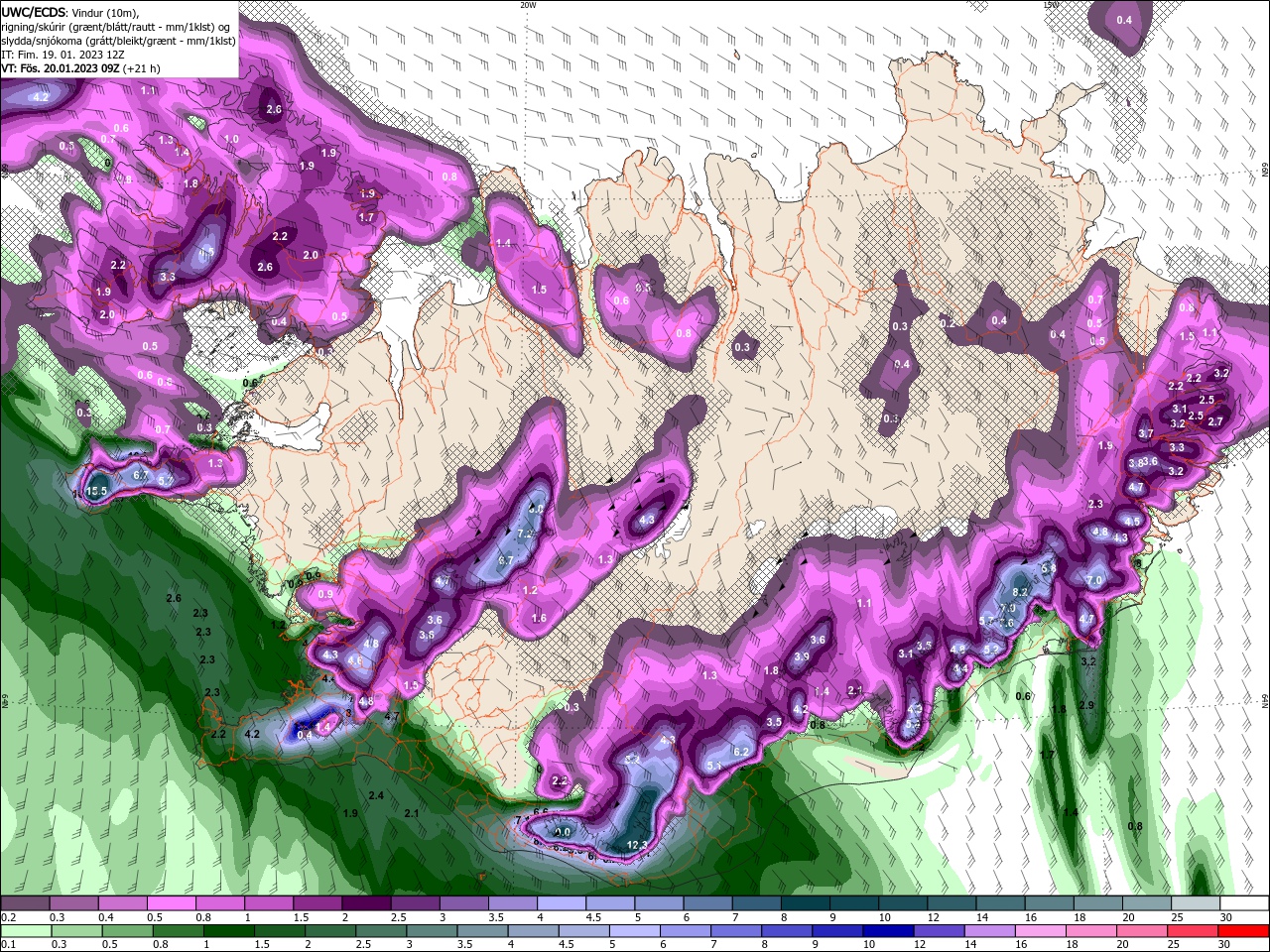Click the 2.9 value in the green streak
Viewport: 1270px width, 952px height.
(x=1086, y=705)
